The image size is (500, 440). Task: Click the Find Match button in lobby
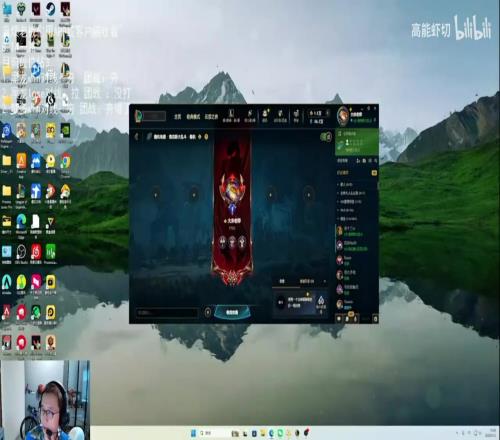tap(232, 313)
